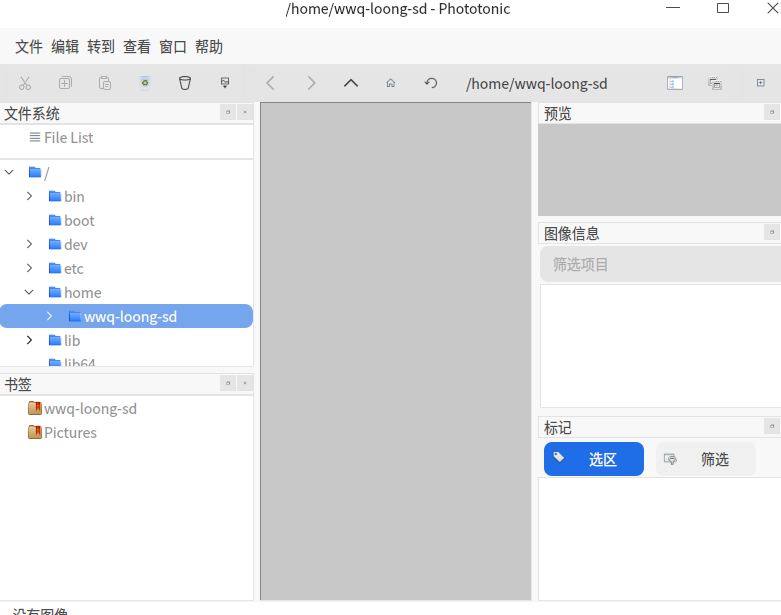Select the dev folder in tree
This screenshot has width=781, height=615.
click(x=76, y=245)
